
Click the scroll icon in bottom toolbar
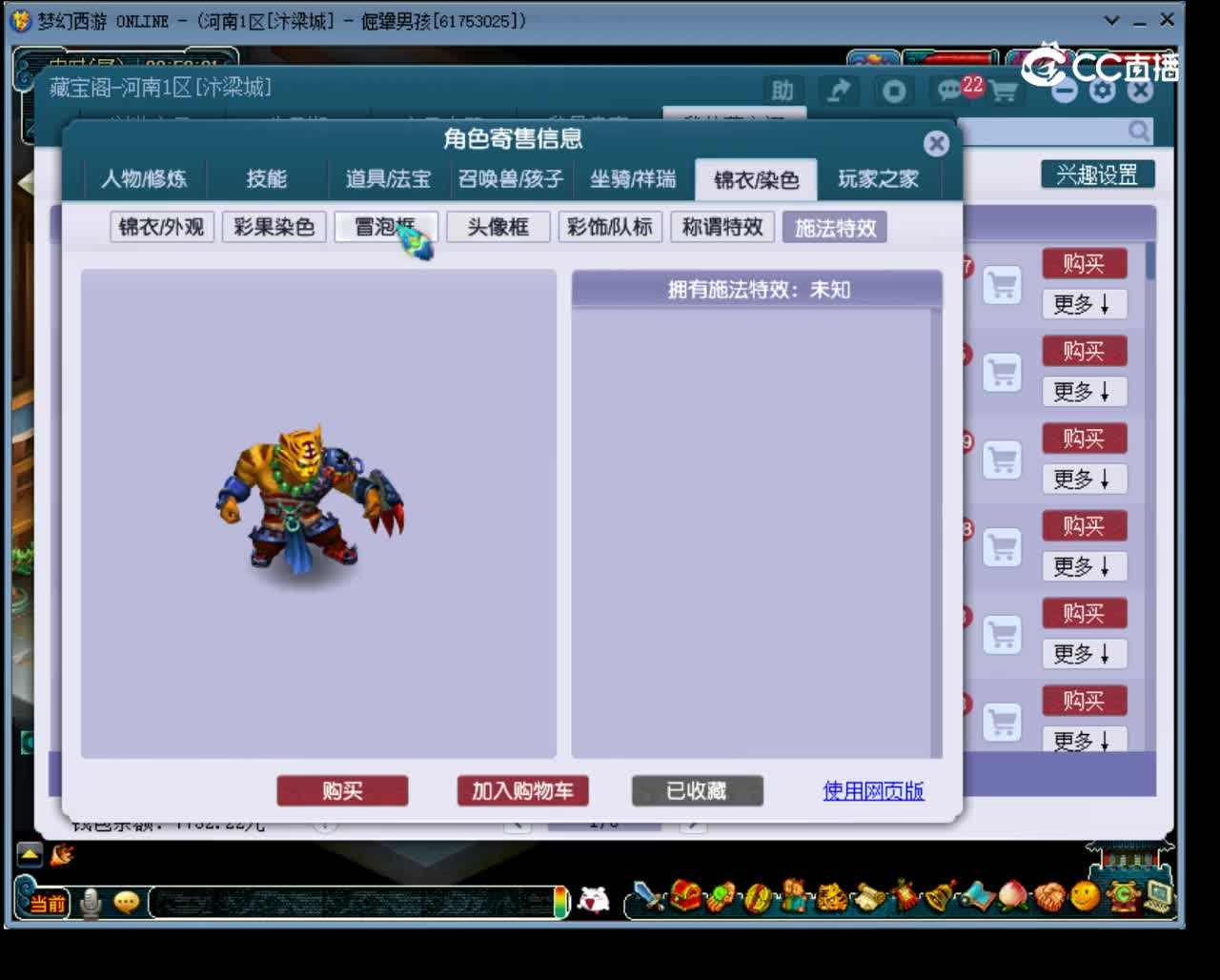point(868,897)
